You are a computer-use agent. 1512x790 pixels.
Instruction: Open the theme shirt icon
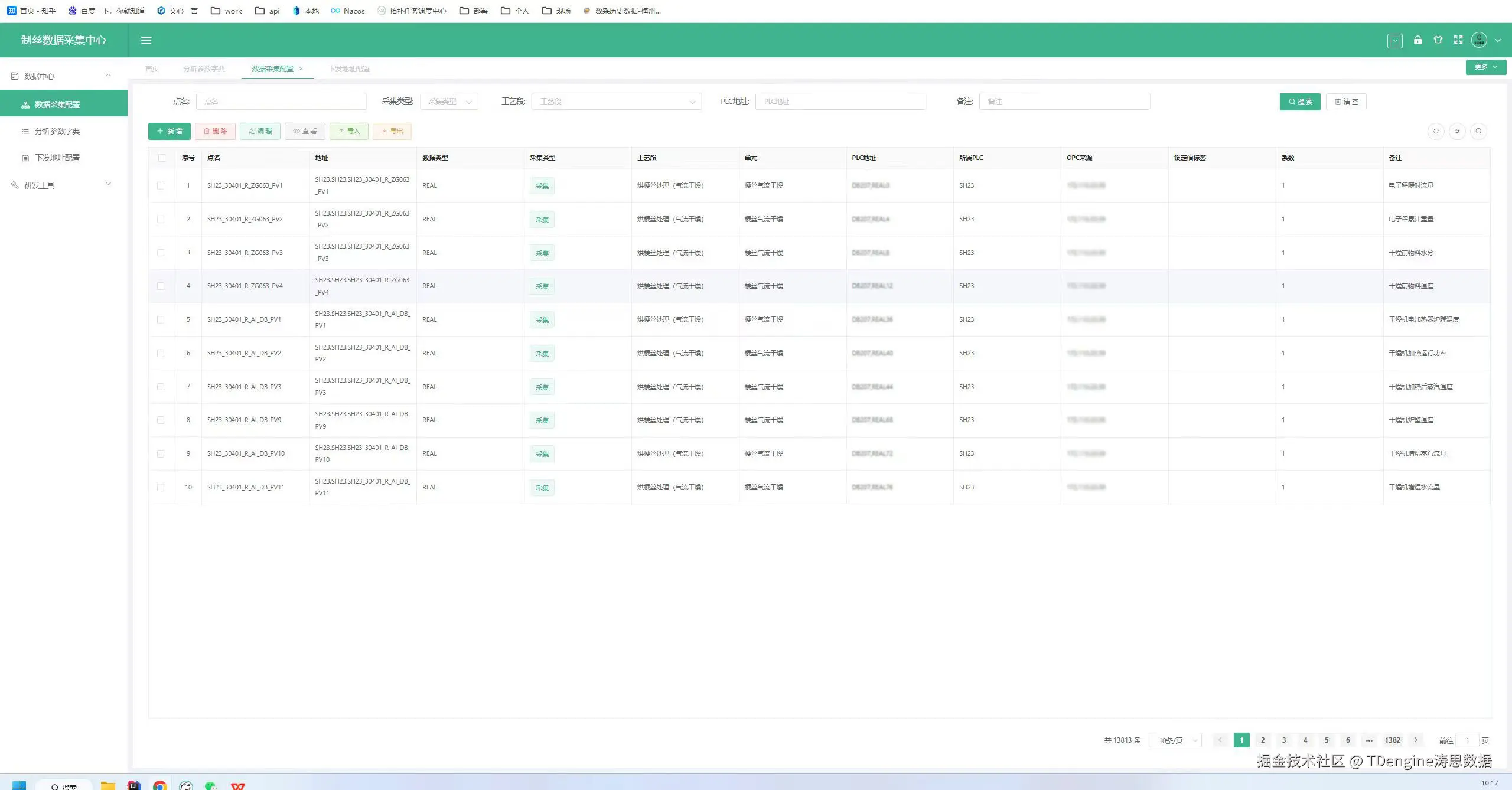(1438, 40)
